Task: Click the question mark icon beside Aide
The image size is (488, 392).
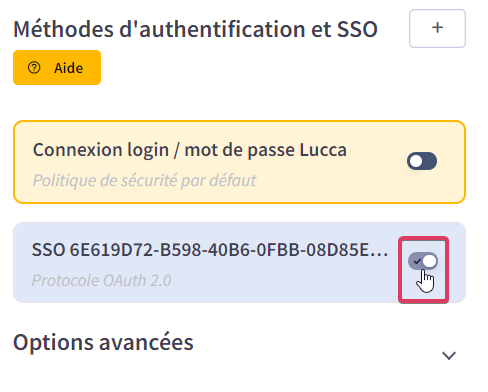Action: tap(34, 68)
